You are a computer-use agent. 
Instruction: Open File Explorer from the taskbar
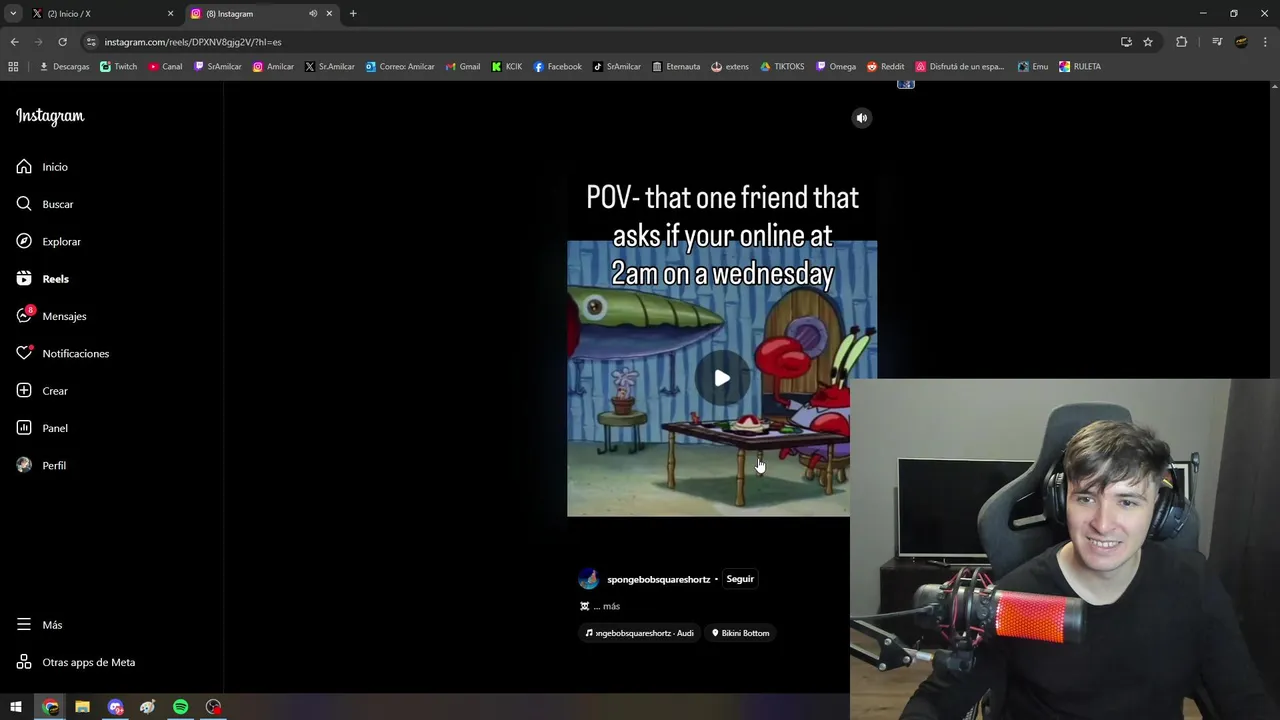pyautogui.click(x=83, y=707)
